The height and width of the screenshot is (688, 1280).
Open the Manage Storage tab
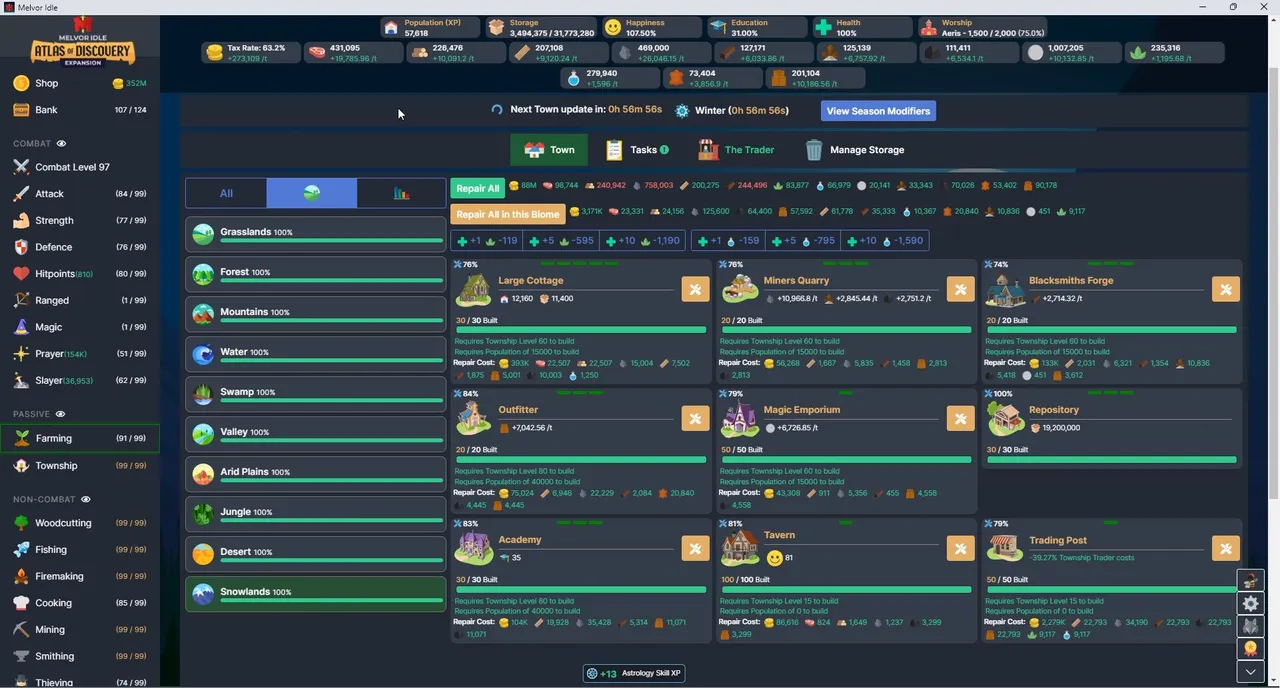pyautogui.click(x=855, y=150)
